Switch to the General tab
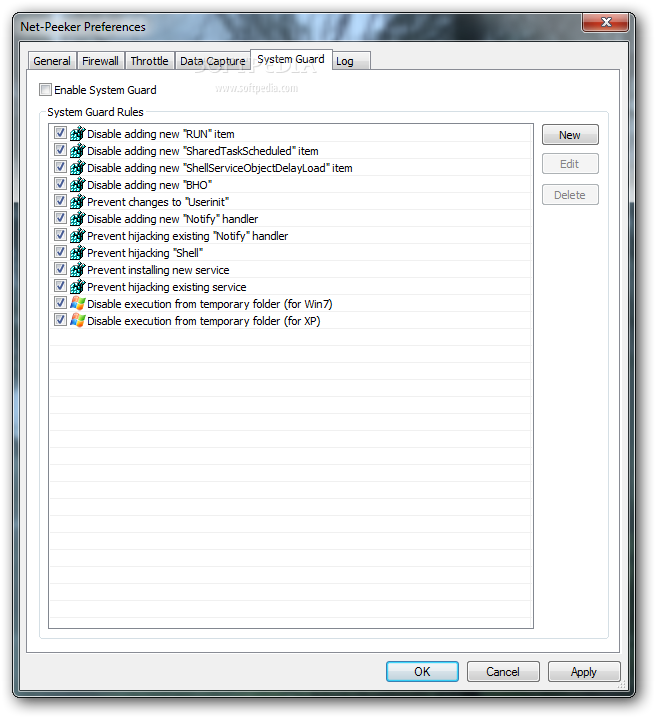 click(52, 61)
